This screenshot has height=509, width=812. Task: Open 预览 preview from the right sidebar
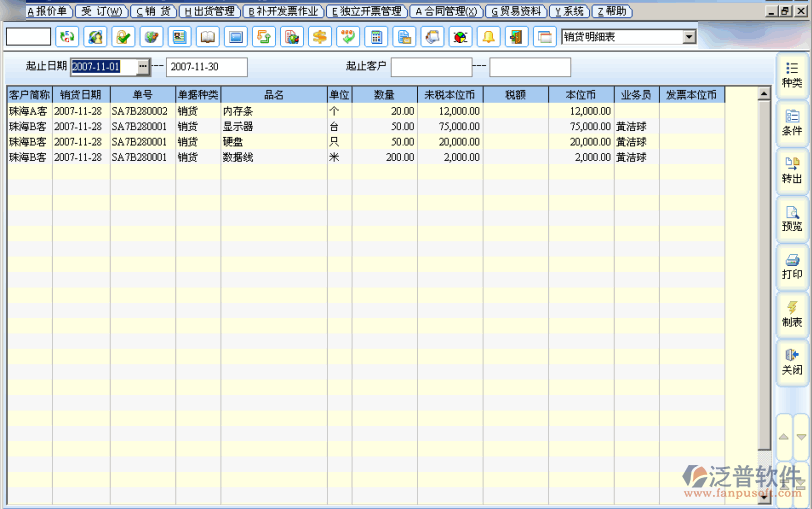791,218
